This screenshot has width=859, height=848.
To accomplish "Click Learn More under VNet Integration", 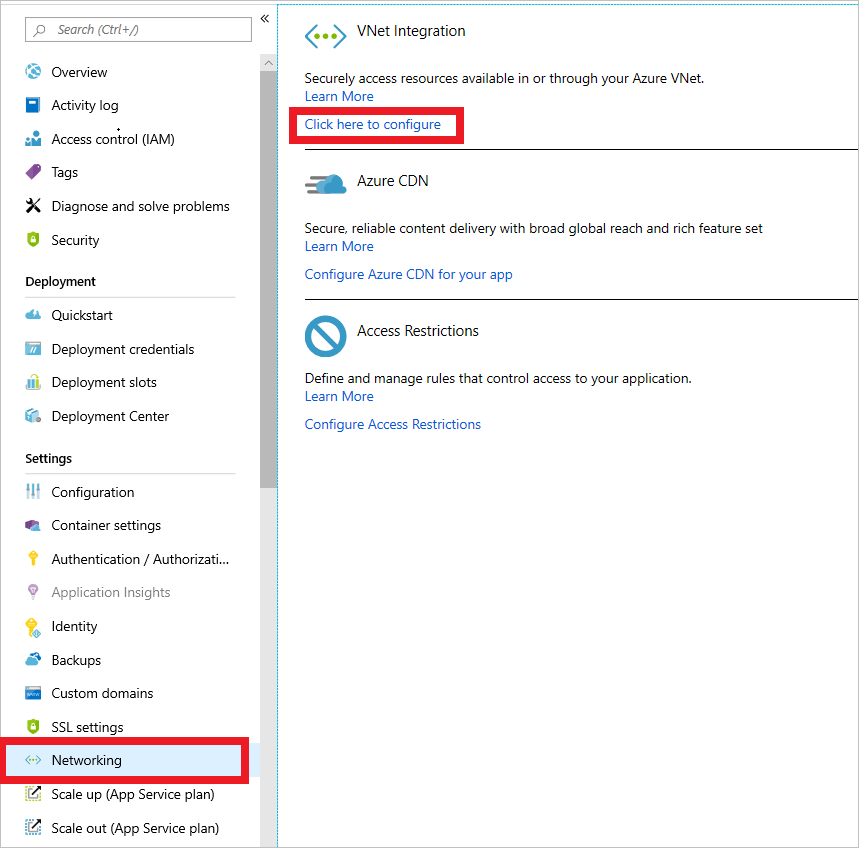I will (339, 96).
